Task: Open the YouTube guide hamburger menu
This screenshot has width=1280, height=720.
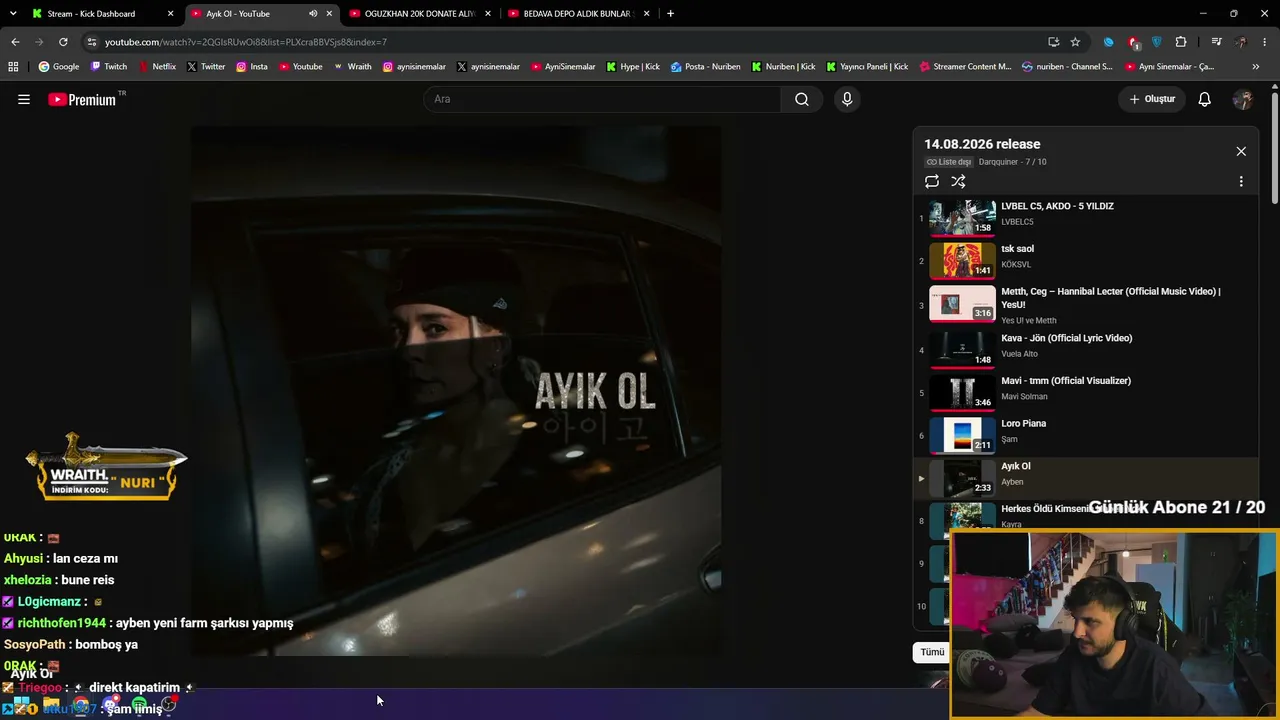Action: [24, 99]
